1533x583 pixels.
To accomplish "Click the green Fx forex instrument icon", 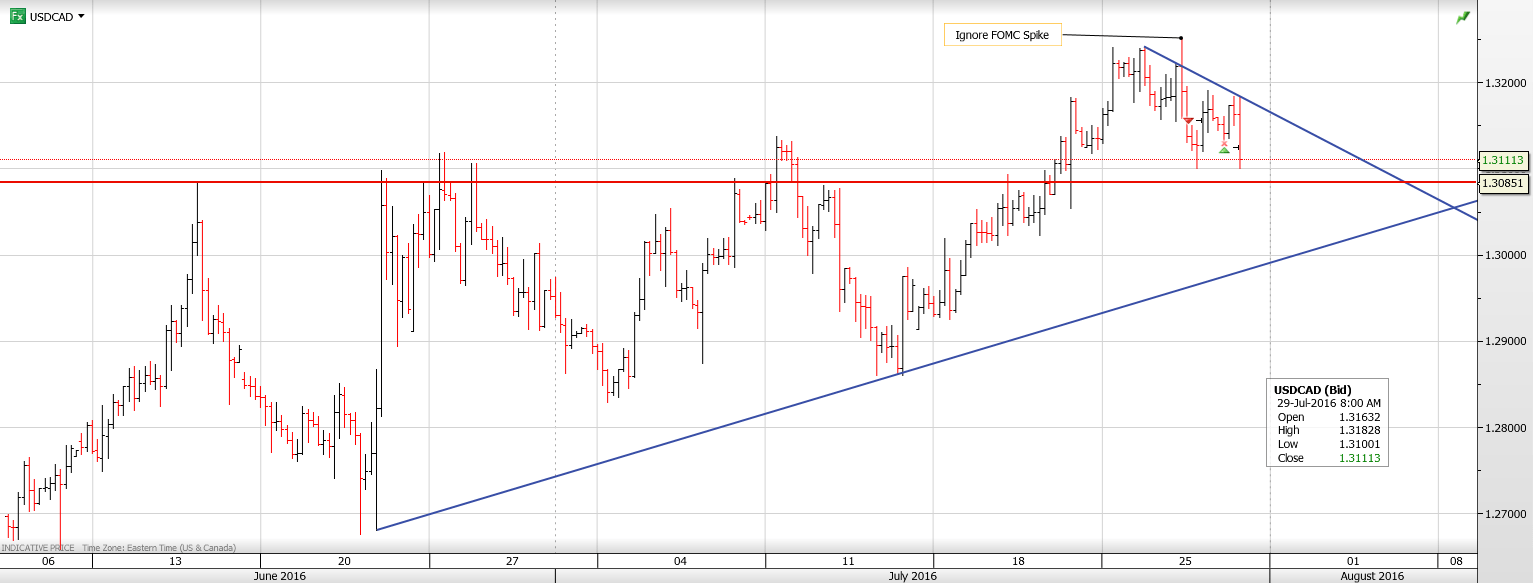I will pyautogui.click(x=18, y=16).
